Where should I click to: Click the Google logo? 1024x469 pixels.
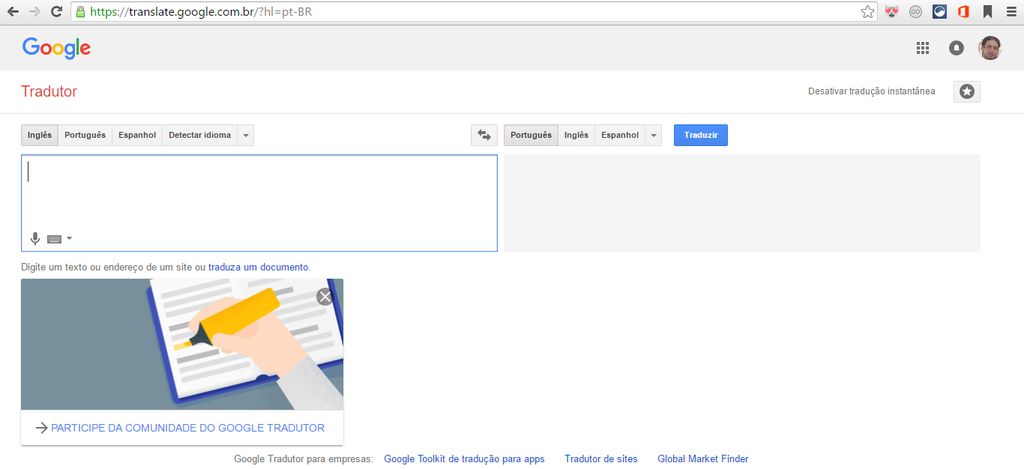point(56,48)
